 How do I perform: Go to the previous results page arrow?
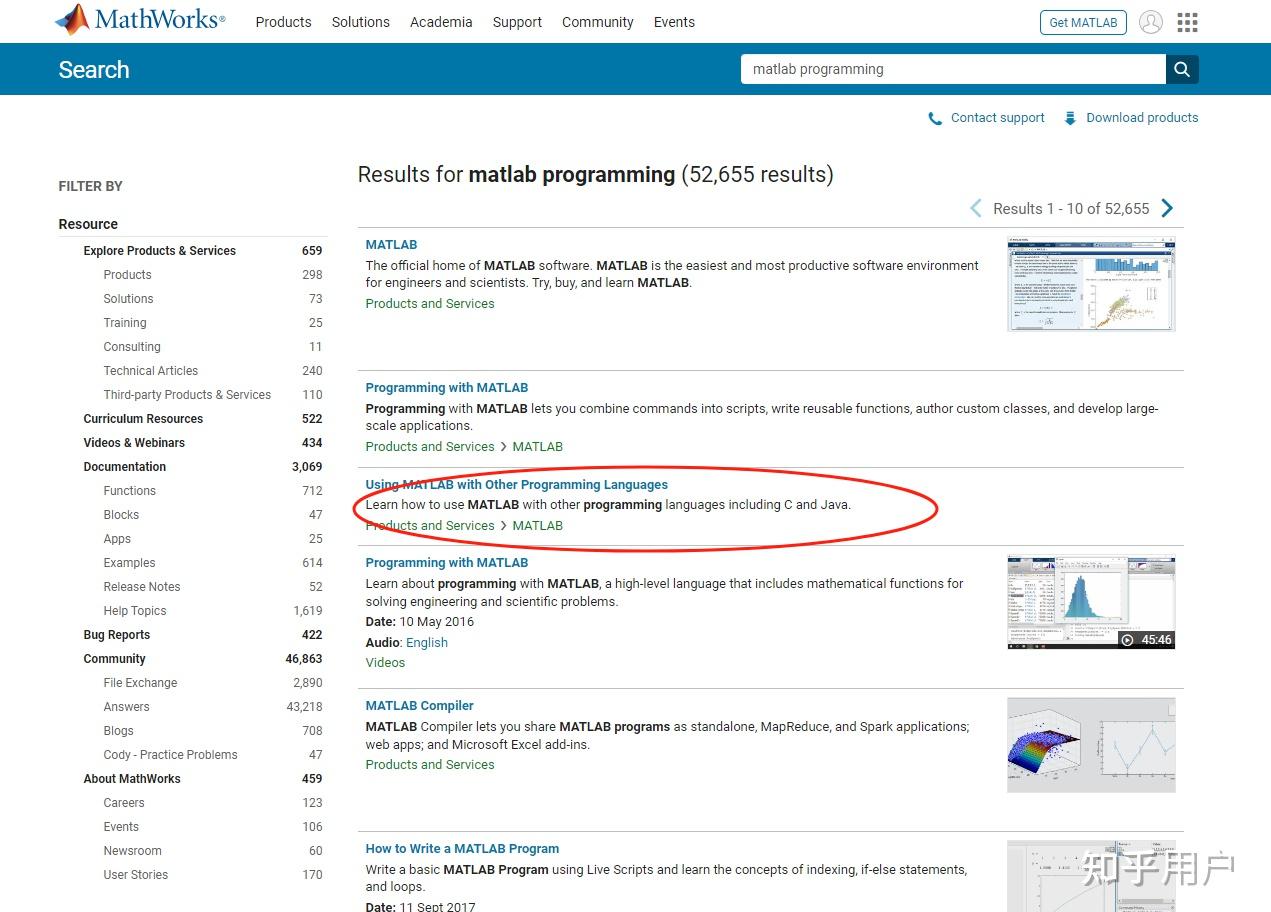(976, 208)
